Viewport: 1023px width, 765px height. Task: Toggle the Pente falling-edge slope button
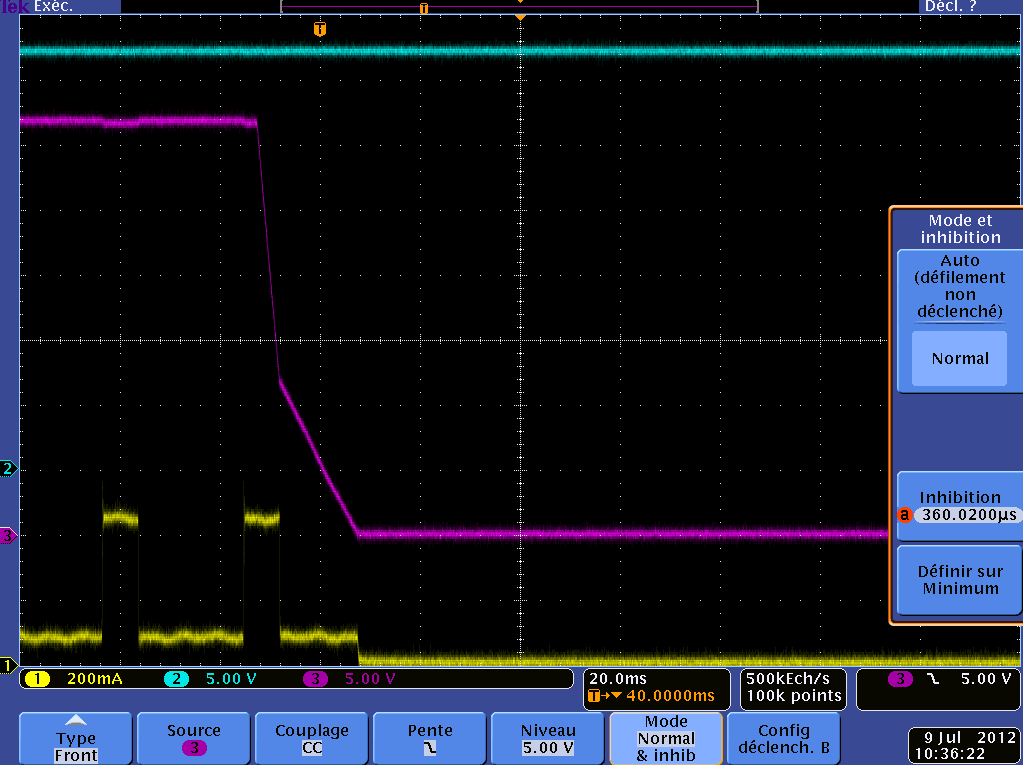coord(430,739)
